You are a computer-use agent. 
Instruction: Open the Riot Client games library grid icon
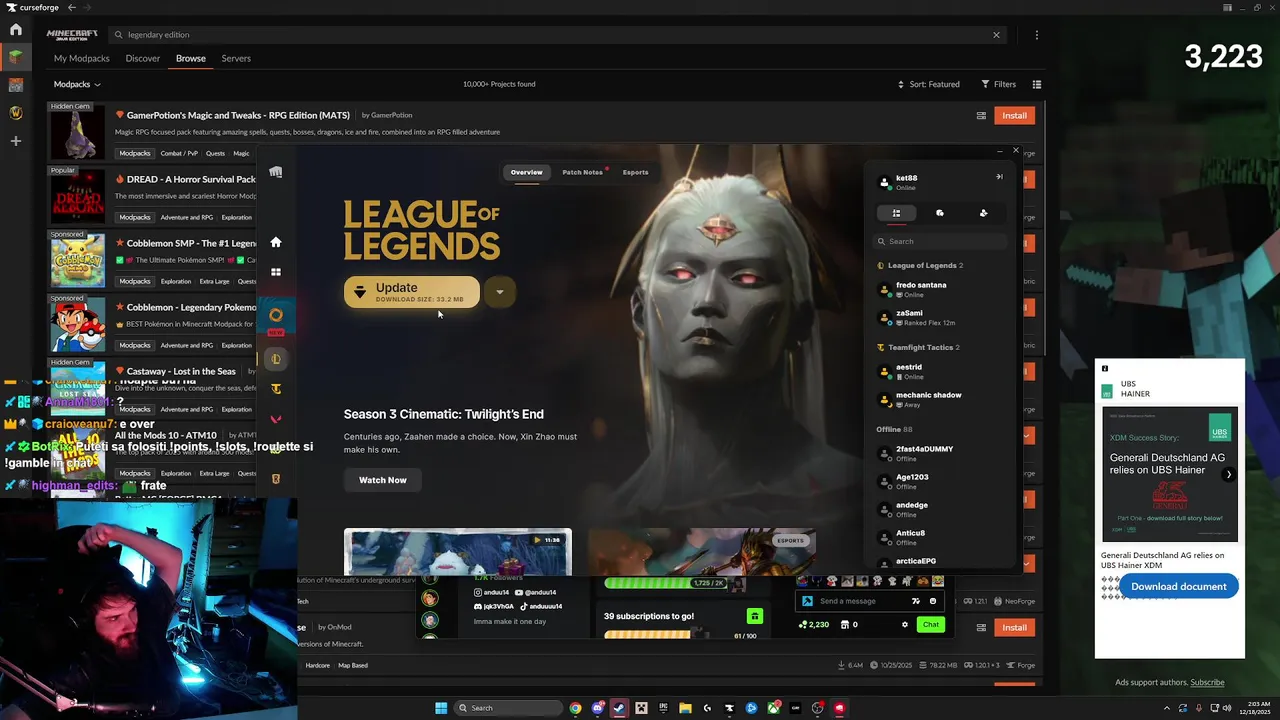[x=276, y=272]
